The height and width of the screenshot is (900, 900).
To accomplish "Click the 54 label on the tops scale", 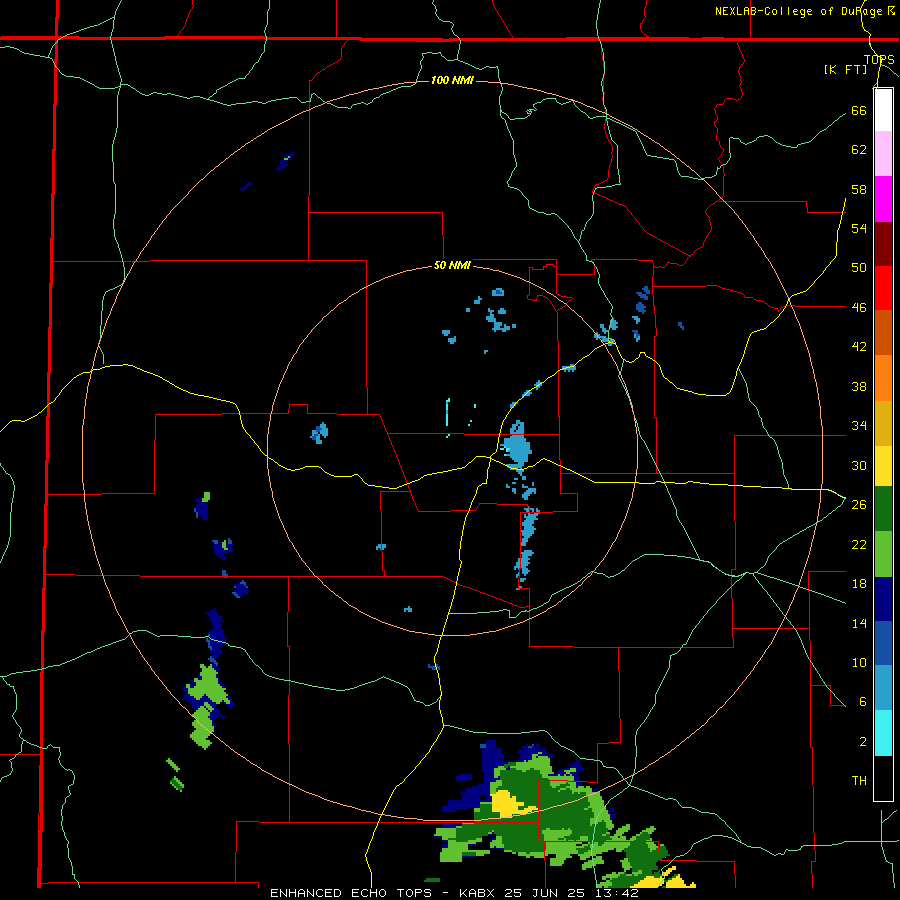I will [x=859, y=228].
